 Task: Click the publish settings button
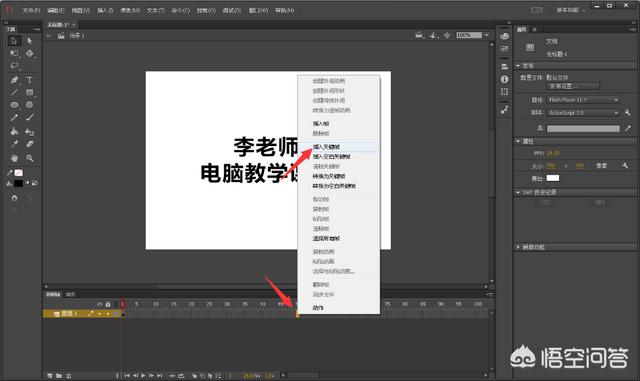coord(573,86)
